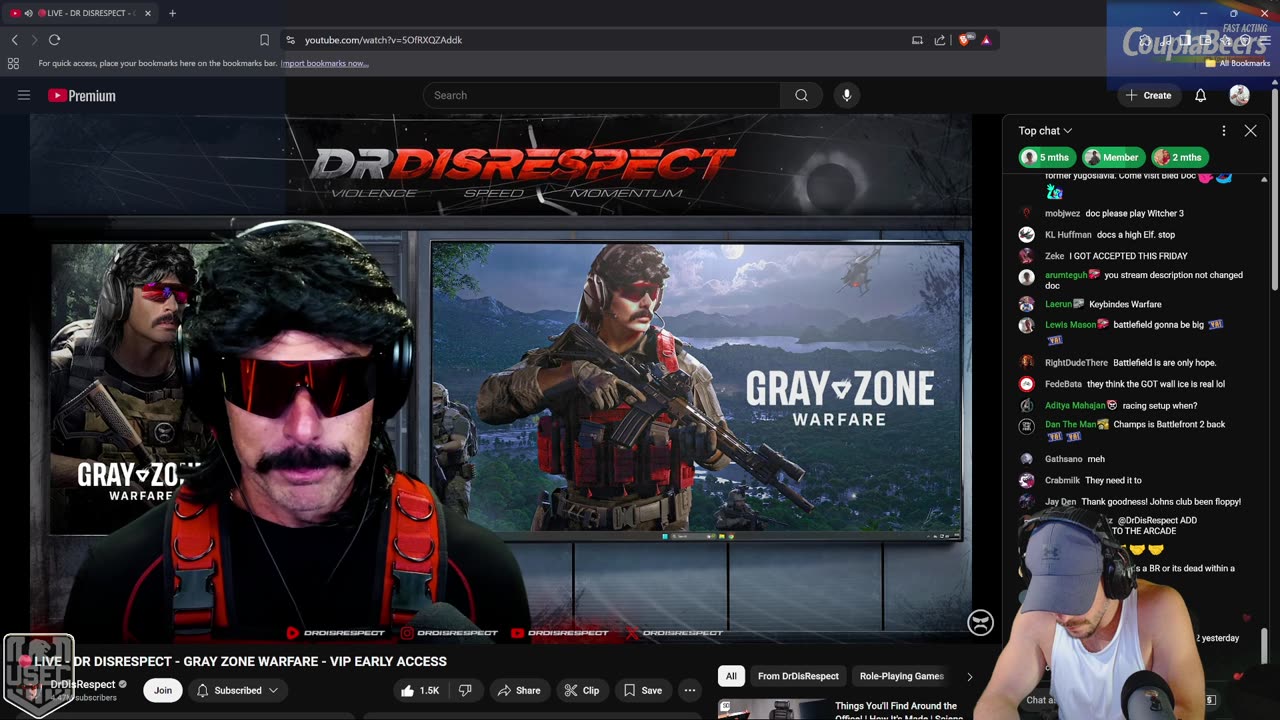Click username Lewis Mason in chat
Image resolution: width=1280 pixels, height=720 pixels.
(1070, 325)
